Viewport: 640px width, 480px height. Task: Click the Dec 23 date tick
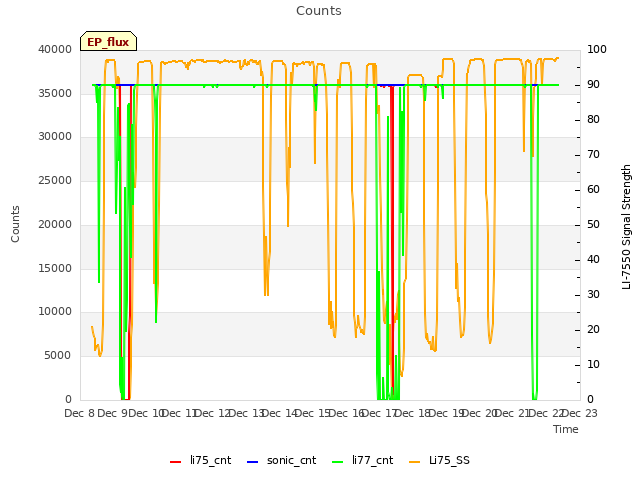click(580, 413)
